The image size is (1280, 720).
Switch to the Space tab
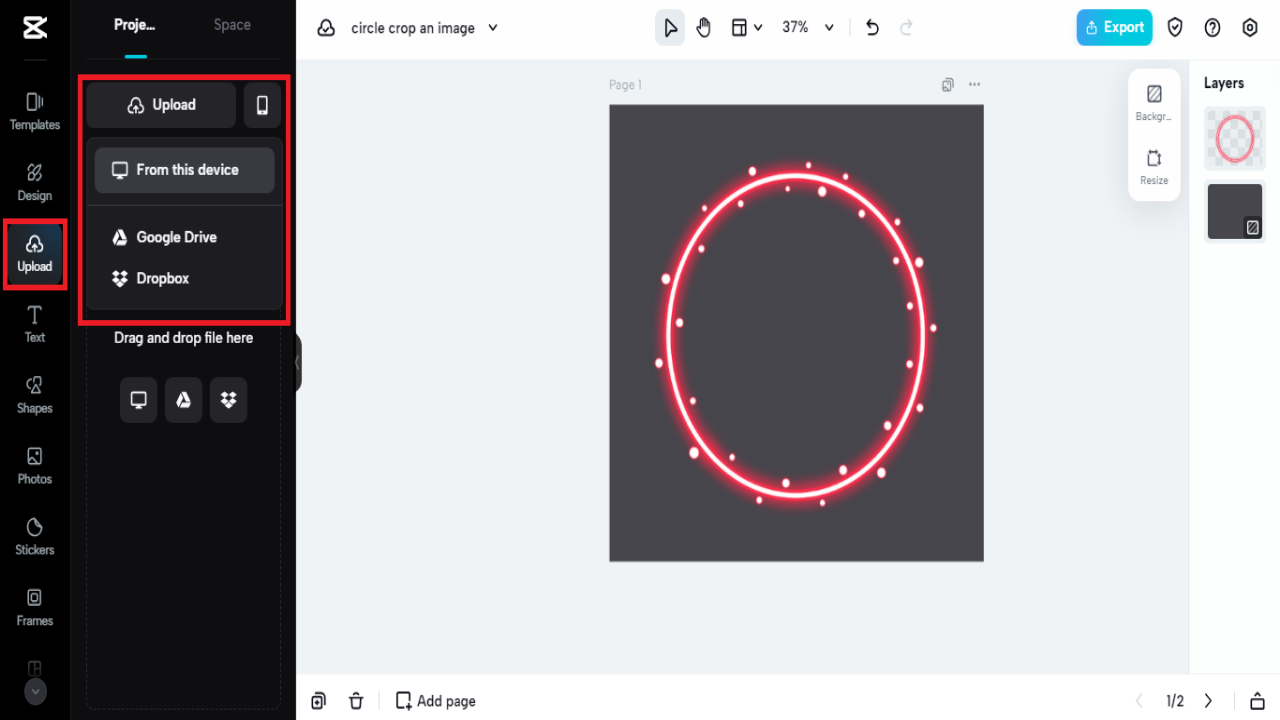[232, 24]
